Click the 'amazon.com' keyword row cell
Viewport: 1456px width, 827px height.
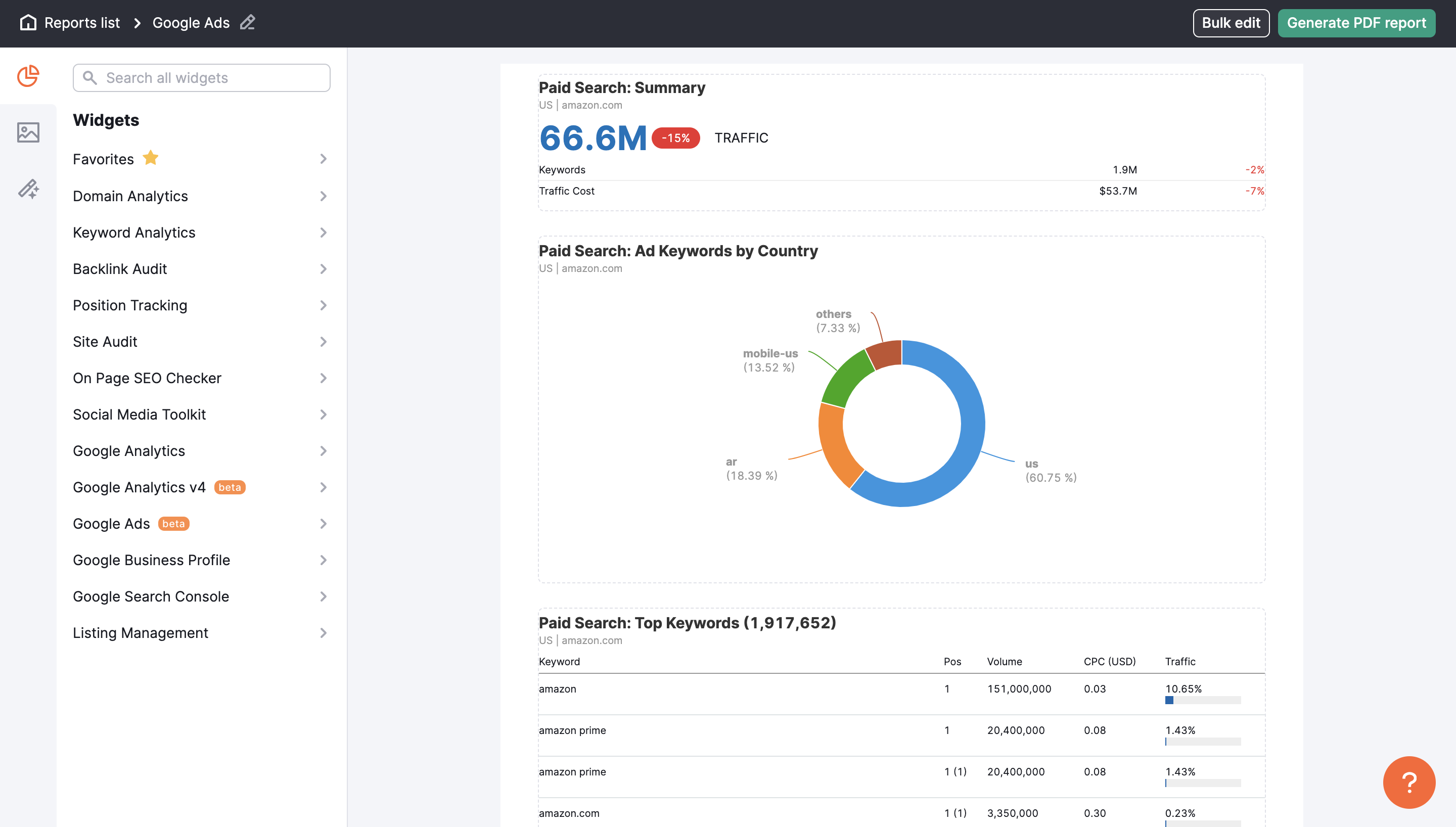pos(568,813)
